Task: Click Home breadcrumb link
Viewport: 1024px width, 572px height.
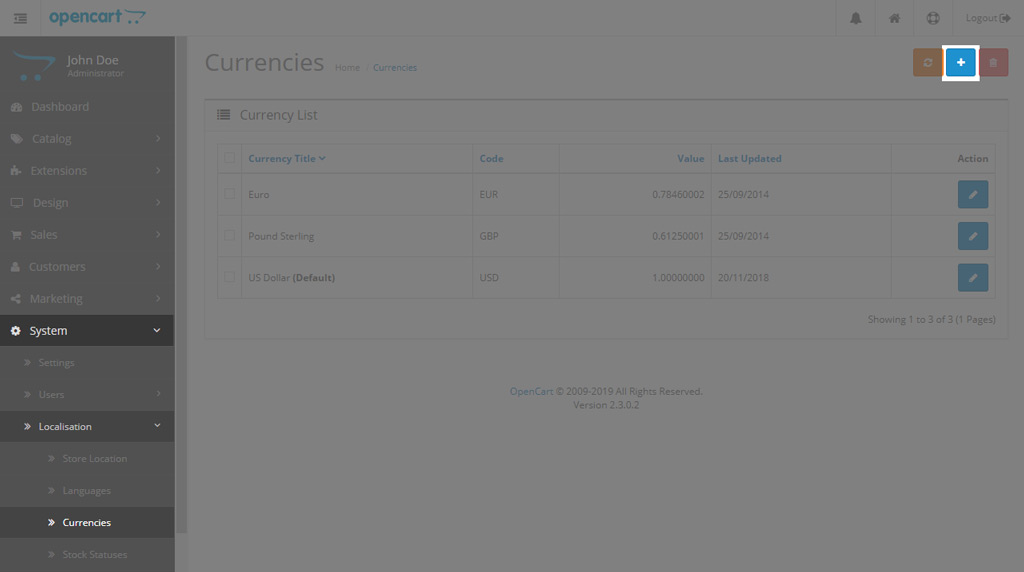Action: tap(347, 68)
